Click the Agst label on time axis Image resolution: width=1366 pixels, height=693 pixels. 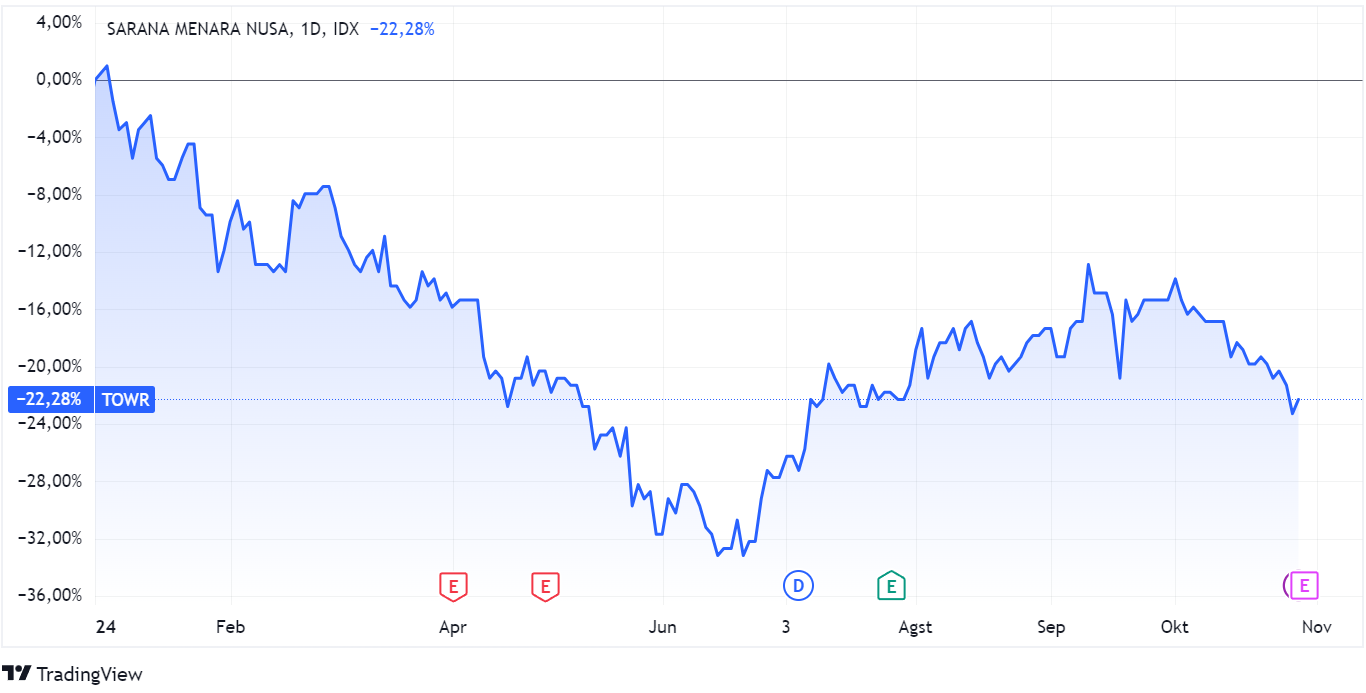[915, 627]
